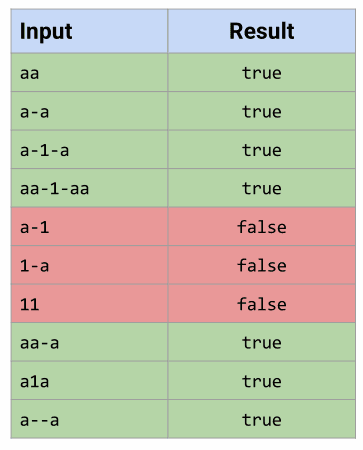Click the false result beside 'a-1'
The width and height of the screenshot is (363, 450).
pyautogui.click(x=262, y=227)
